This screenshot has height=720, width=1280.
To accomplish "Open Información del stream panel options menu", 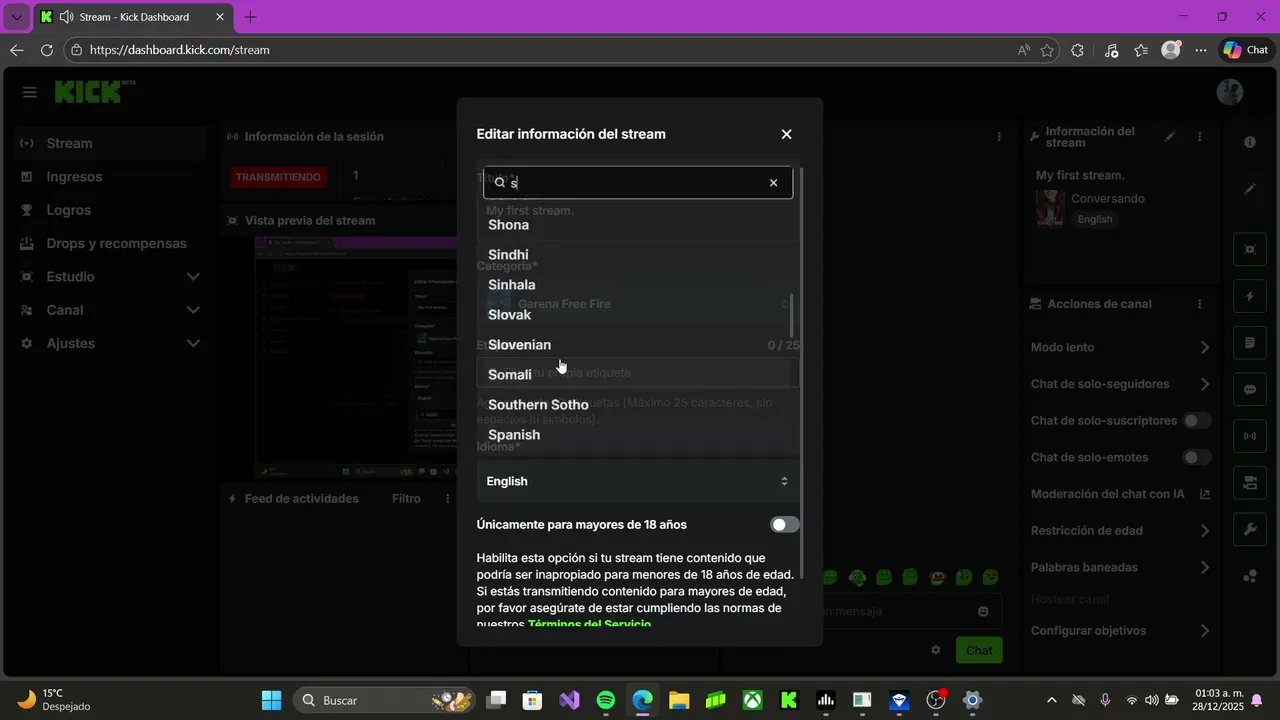I will [1200, 137].
